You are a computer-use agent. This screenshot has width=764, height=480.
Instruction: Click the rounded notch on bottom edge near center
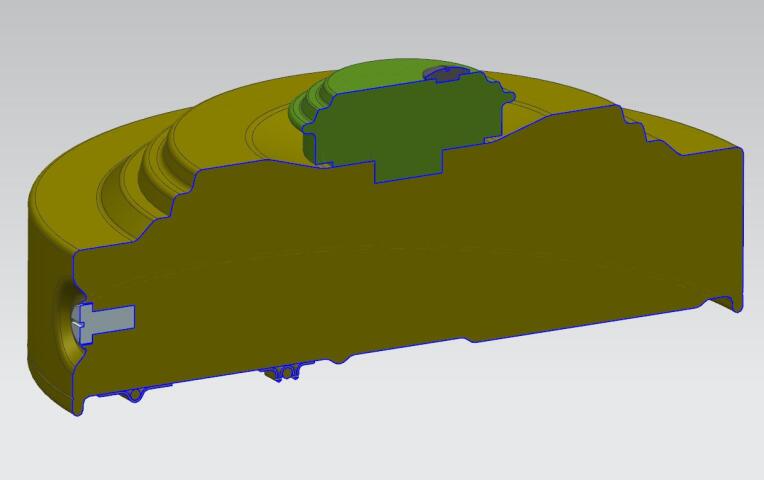point(340,361)
